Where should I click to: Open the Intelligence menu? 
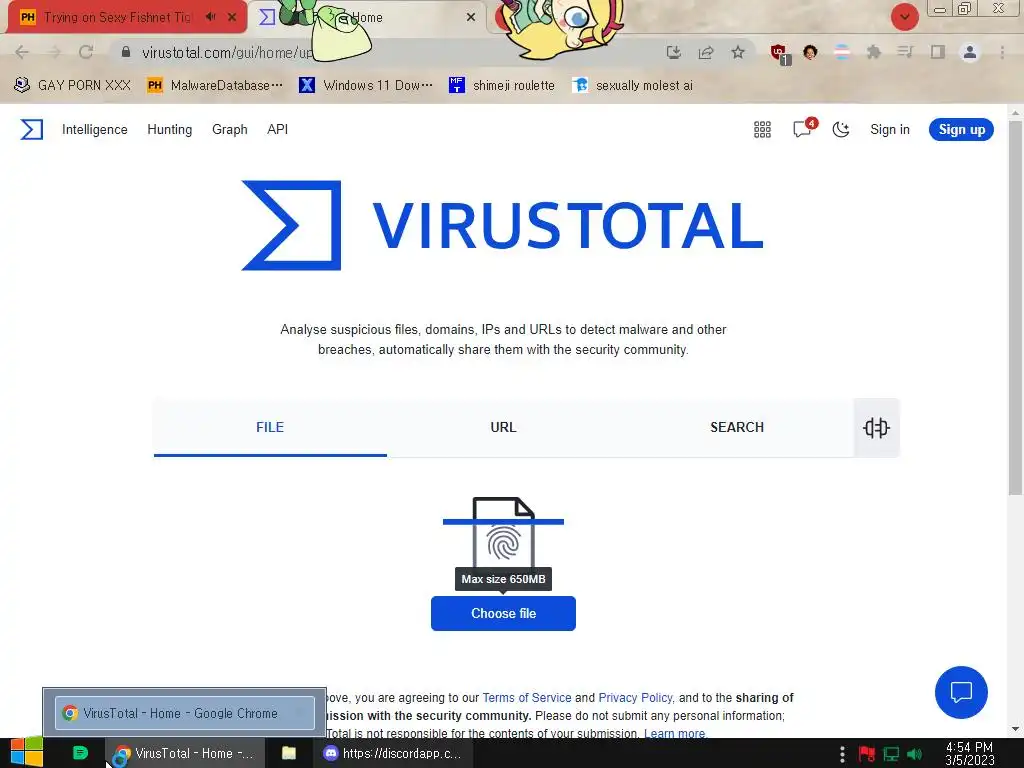tap(95, 129)
